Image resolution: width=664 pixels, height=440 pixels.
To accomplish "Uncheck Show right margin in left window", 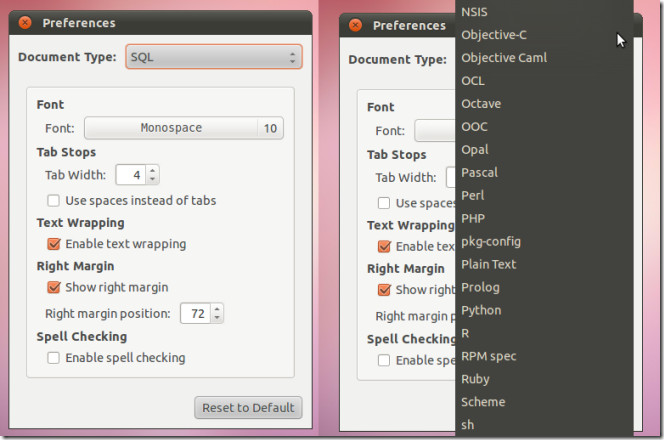I will click(x=53, y=287).
